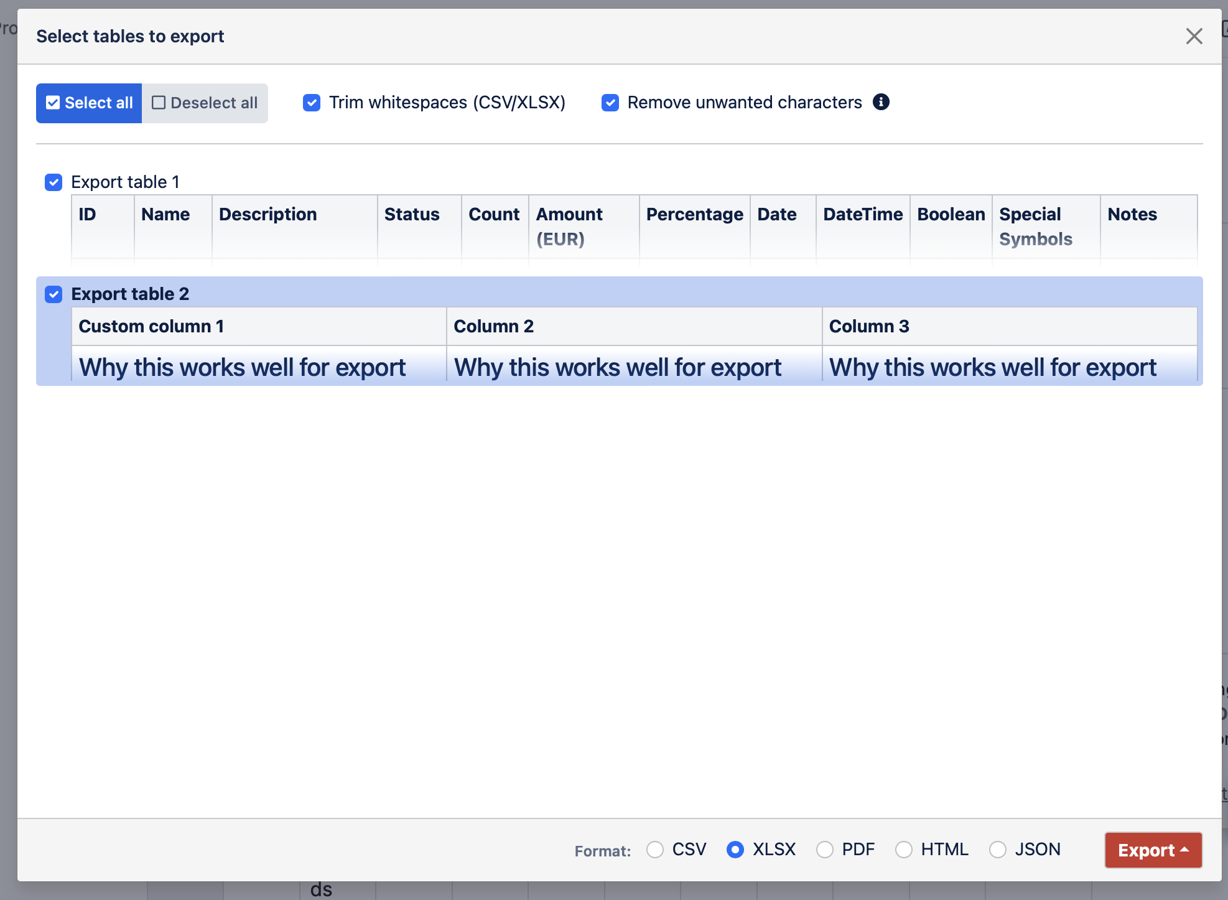Click the Column 3 header in table 2
1228x900 pixels.
tap(1009, 327)
